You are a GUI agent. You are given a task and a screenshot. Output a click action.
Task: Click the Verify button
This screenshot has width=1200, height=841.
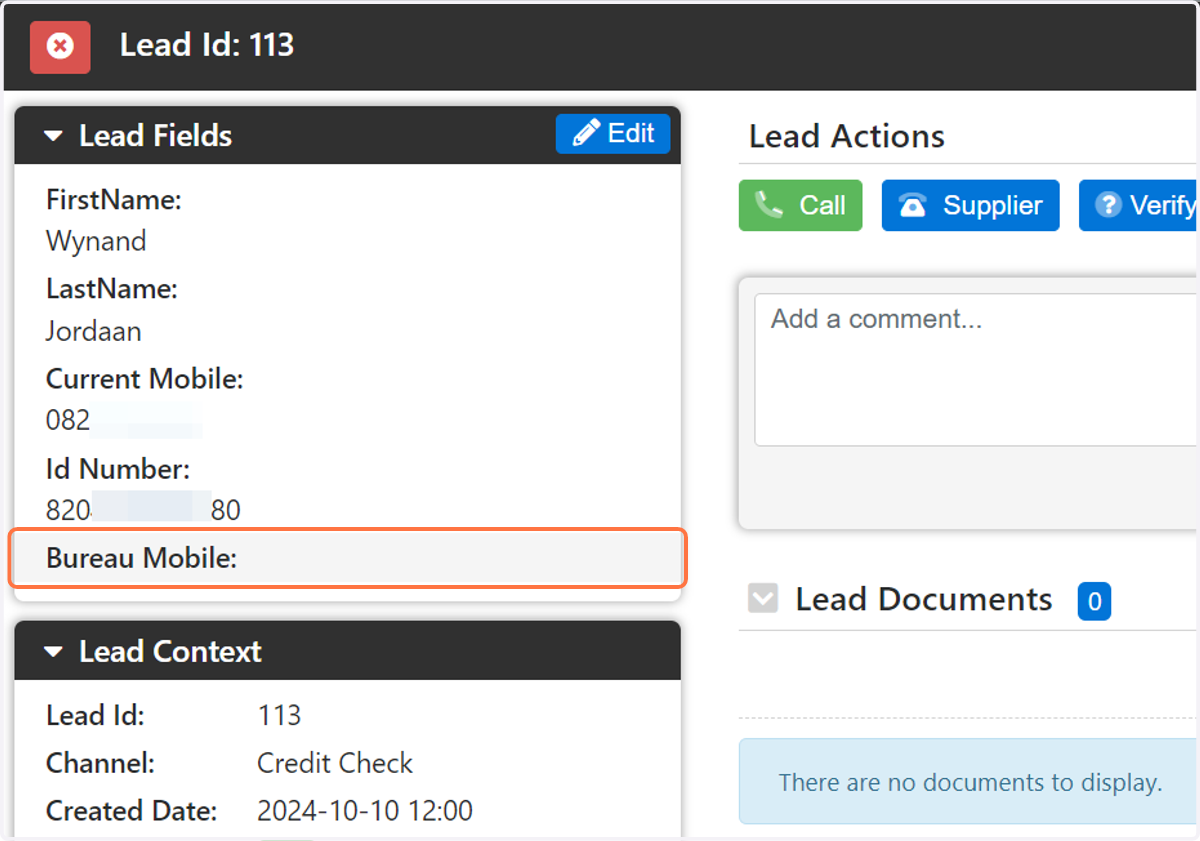pyautogui.click(x=1139, y=205)
